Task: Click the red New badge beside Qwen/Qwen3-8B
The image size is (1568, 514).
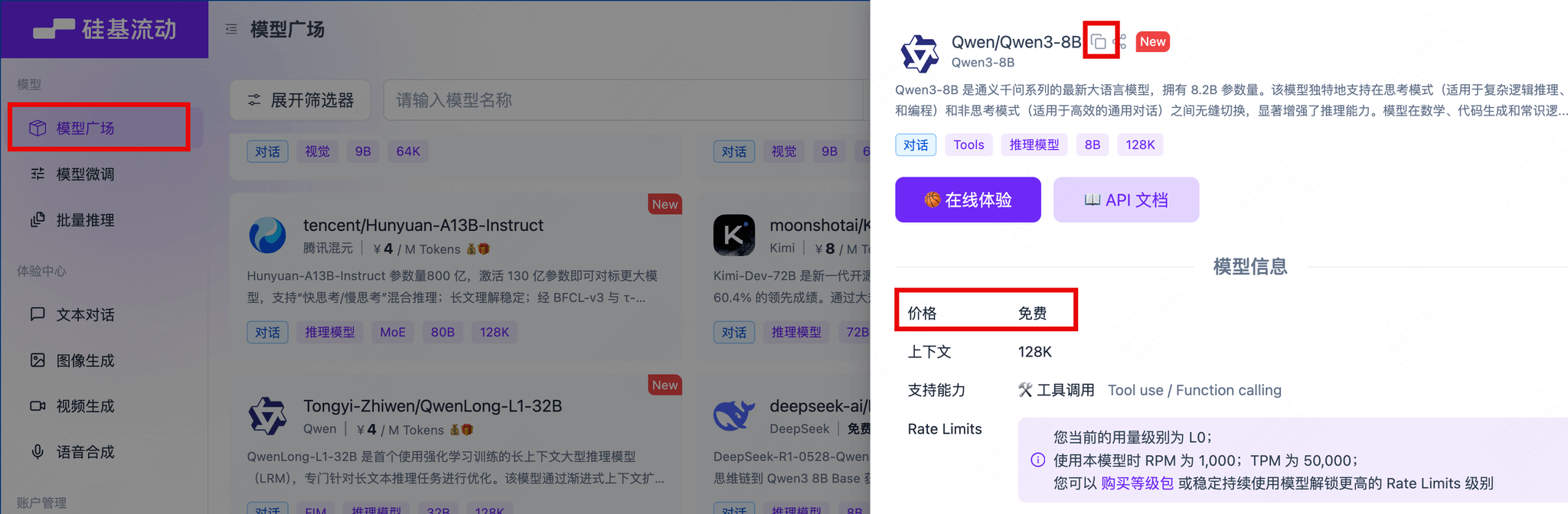Action: (1152, 41)
